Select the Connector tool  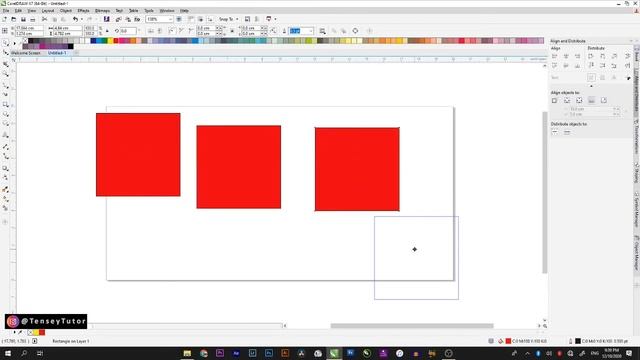[x=6, y=156]
